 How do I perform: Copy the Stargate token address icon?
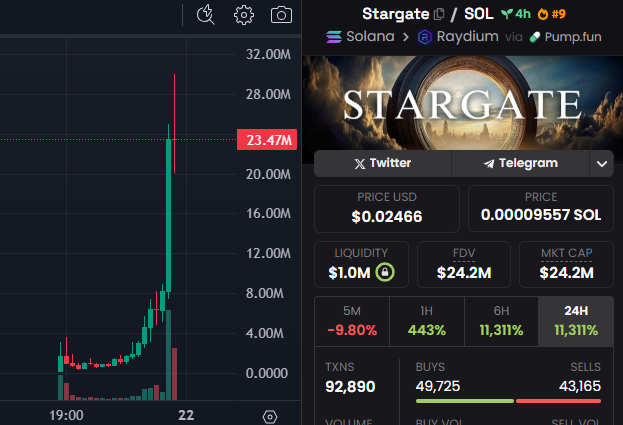[x=439, y=14]
